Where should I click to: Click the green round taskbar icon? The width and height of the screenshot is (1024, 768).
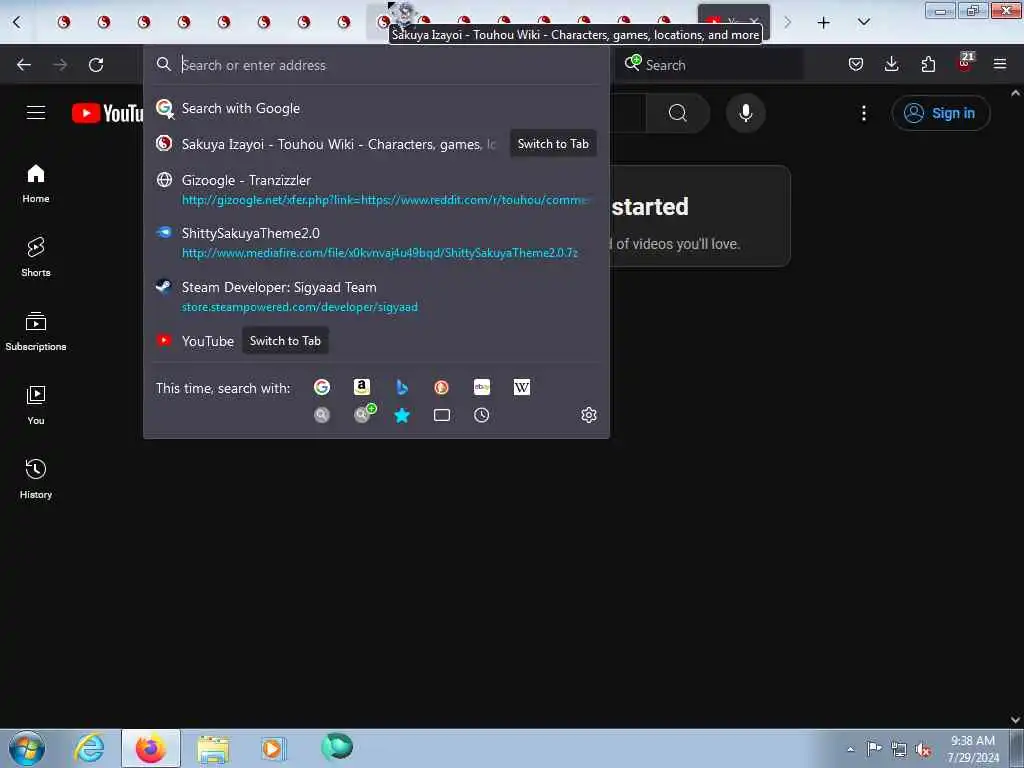click(x=337, y=747)
